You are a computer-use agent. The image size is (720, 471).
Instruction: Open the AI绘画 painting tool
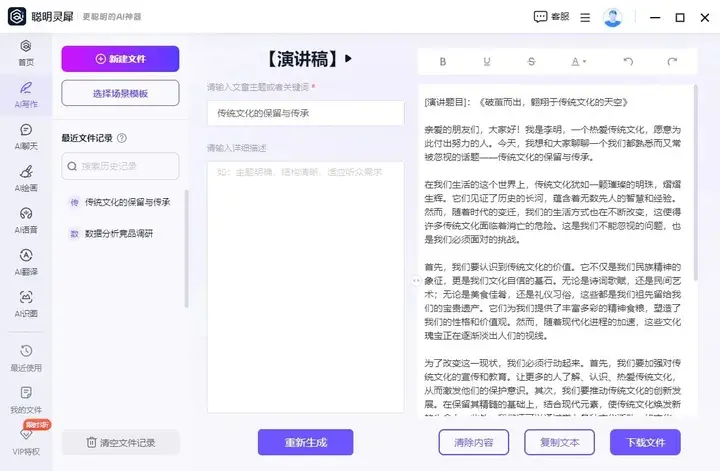click(25, 177)
